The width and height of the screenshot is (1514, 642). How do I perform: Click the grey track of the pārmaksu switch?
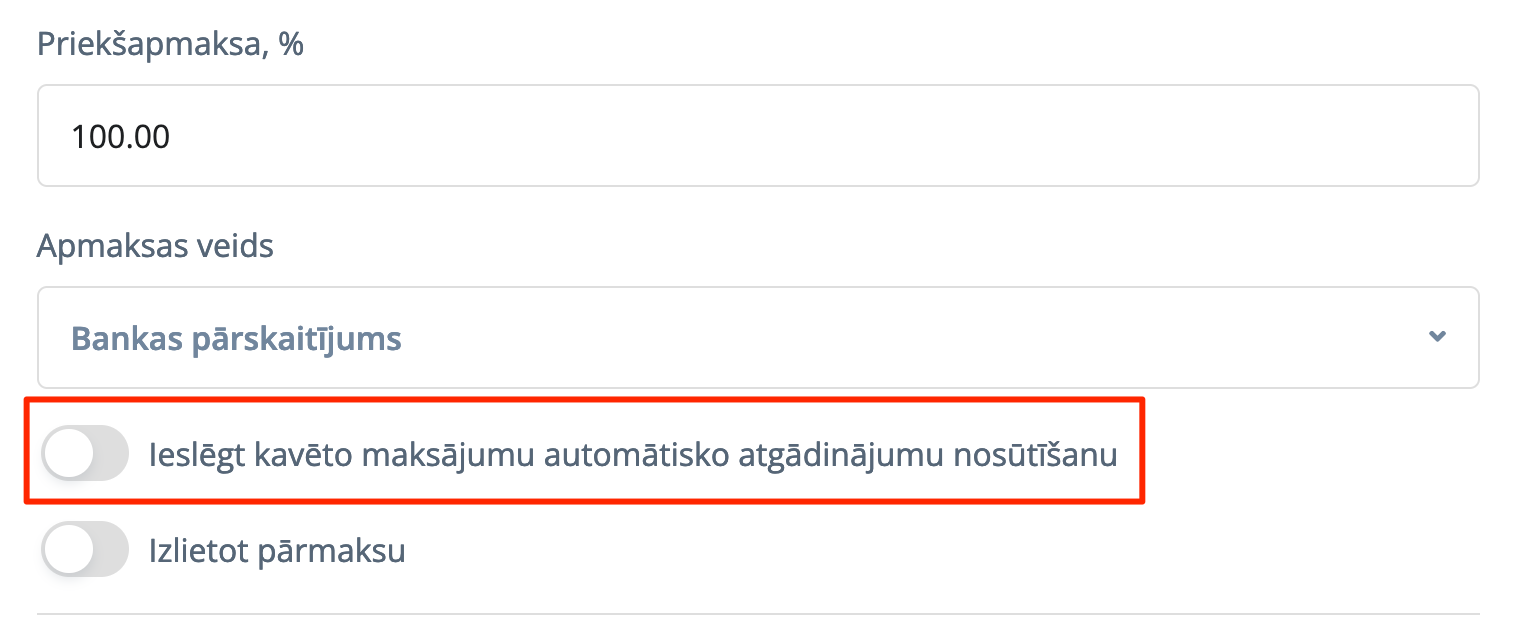(x=110, y=549)
